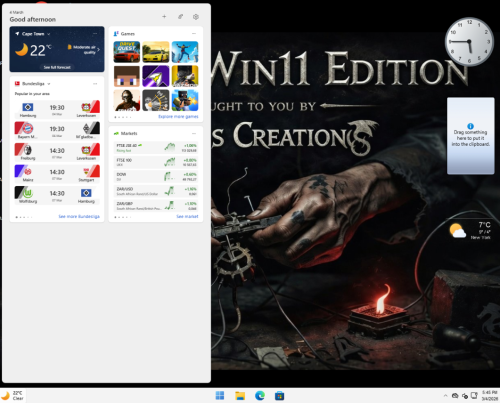The image size is (500, 403).
Task: Select the FTSE 100 market row
Action: 156,162
